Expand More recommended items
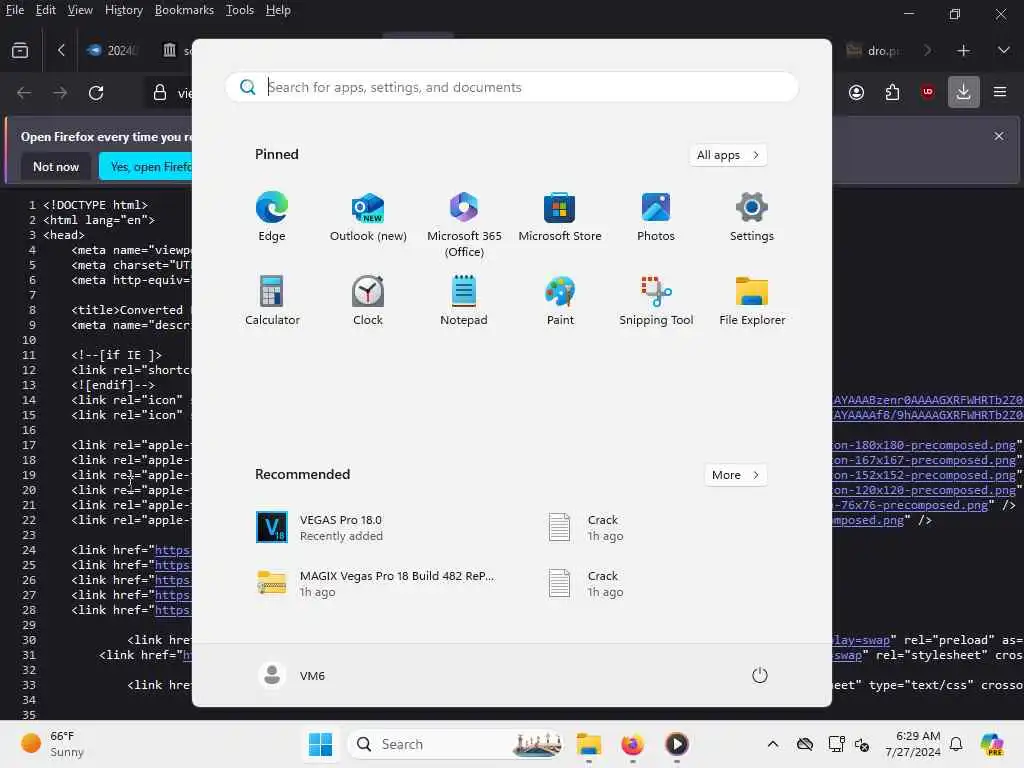The width and height of the screenshot is (1024, 768). click(x=735, y=475)
